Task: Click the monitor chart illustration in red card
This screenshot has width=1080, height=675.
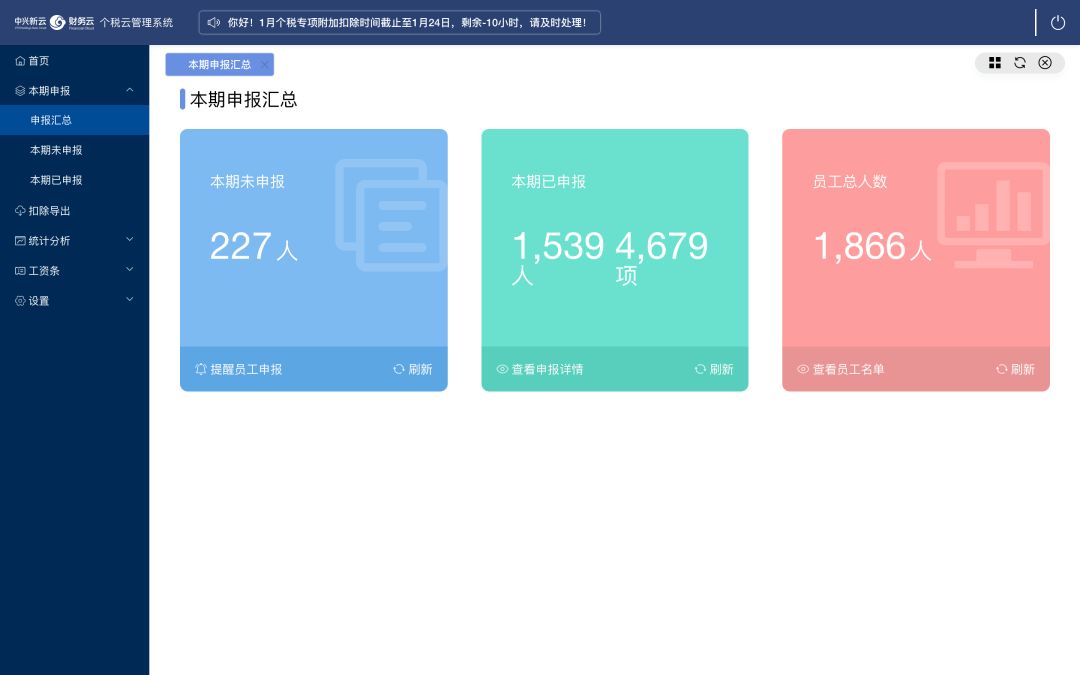Action: coord(993,215)
